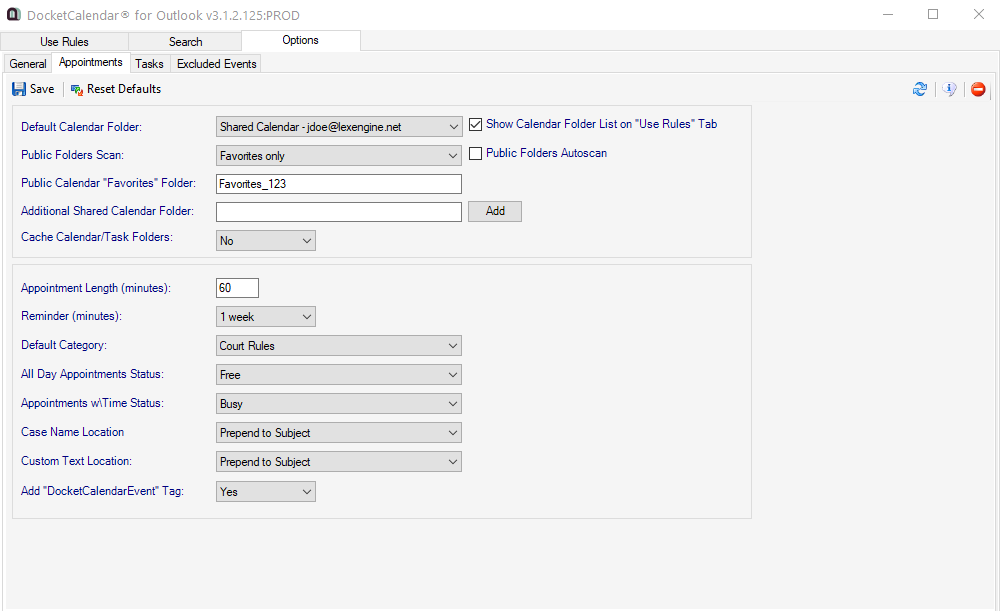Open the Cache Calendar/Task Folders dropdown
This screenshot has width=1000, height=611.
[266, 240]
